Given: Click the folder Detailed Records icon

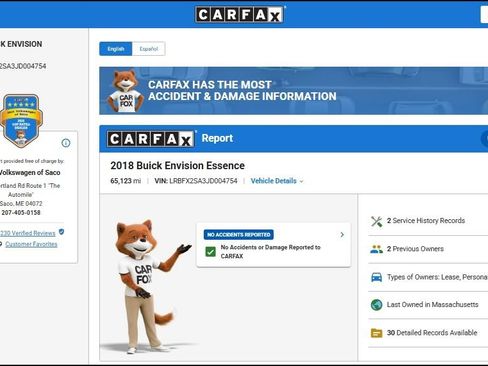Looking at the screenshot, I should click(x=377, y=333).
